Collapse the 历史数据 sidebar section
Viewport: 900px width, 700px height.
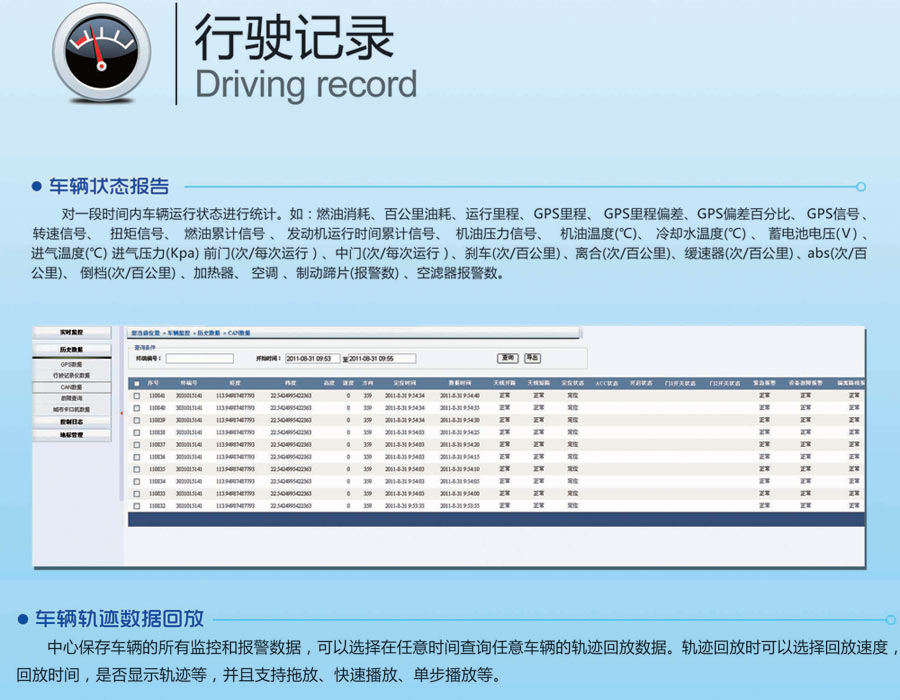72,349
